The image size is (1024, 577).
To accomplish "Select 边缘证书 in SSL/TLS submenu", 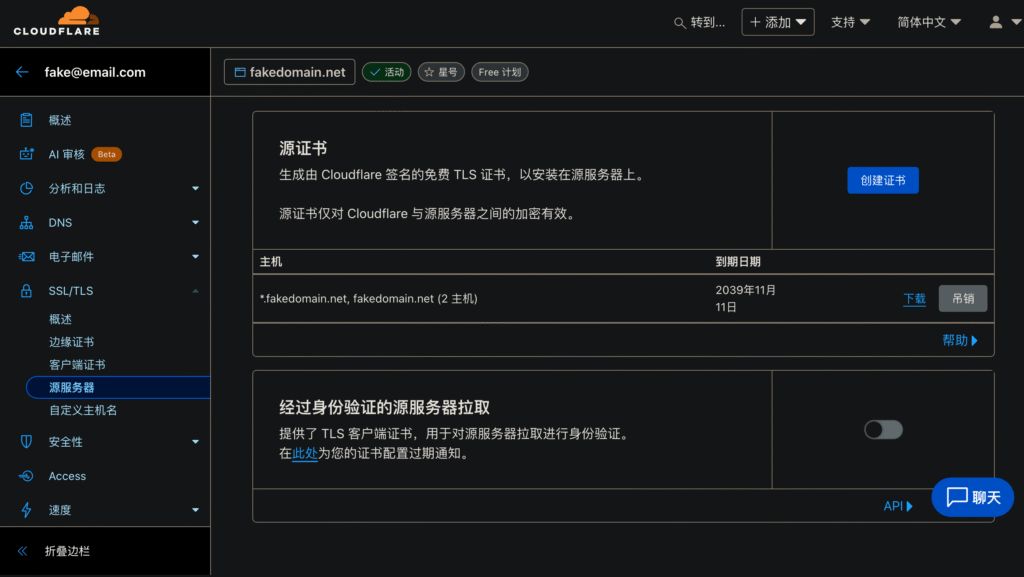I will point(71,342).
